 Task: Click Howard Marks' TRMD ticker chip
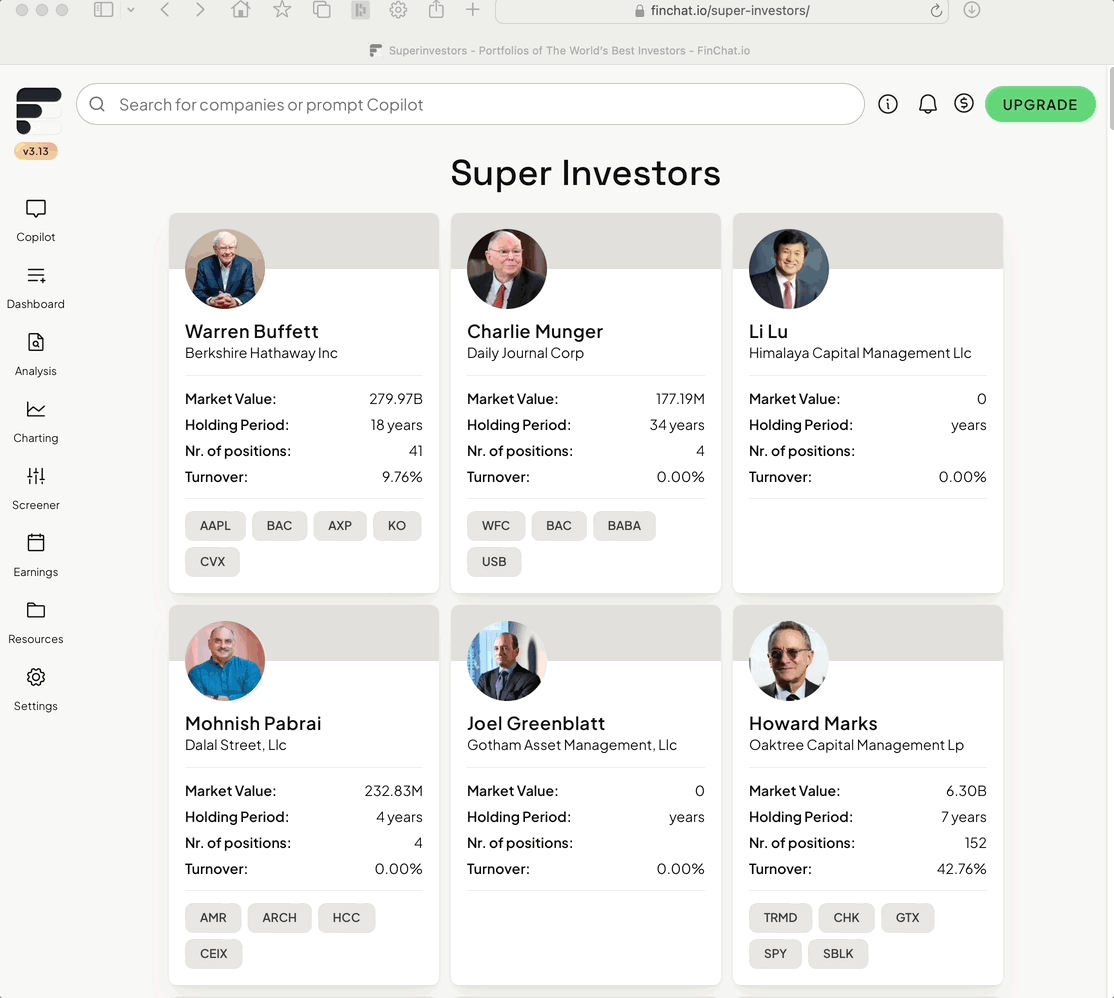pyautogui.click(x=780, y=918)
